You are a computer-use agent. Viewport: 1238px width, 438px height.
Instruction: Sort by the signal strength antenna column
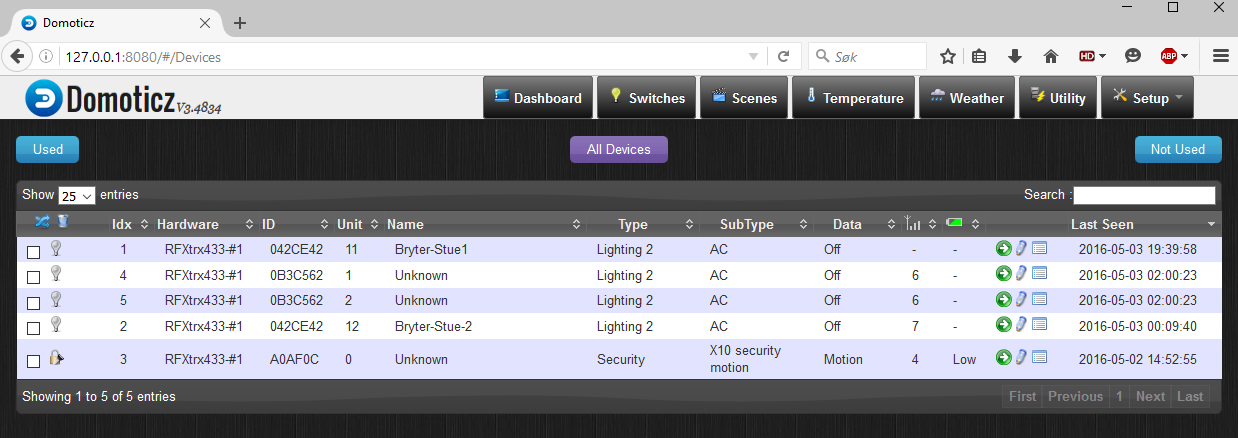tap(912, 224)
